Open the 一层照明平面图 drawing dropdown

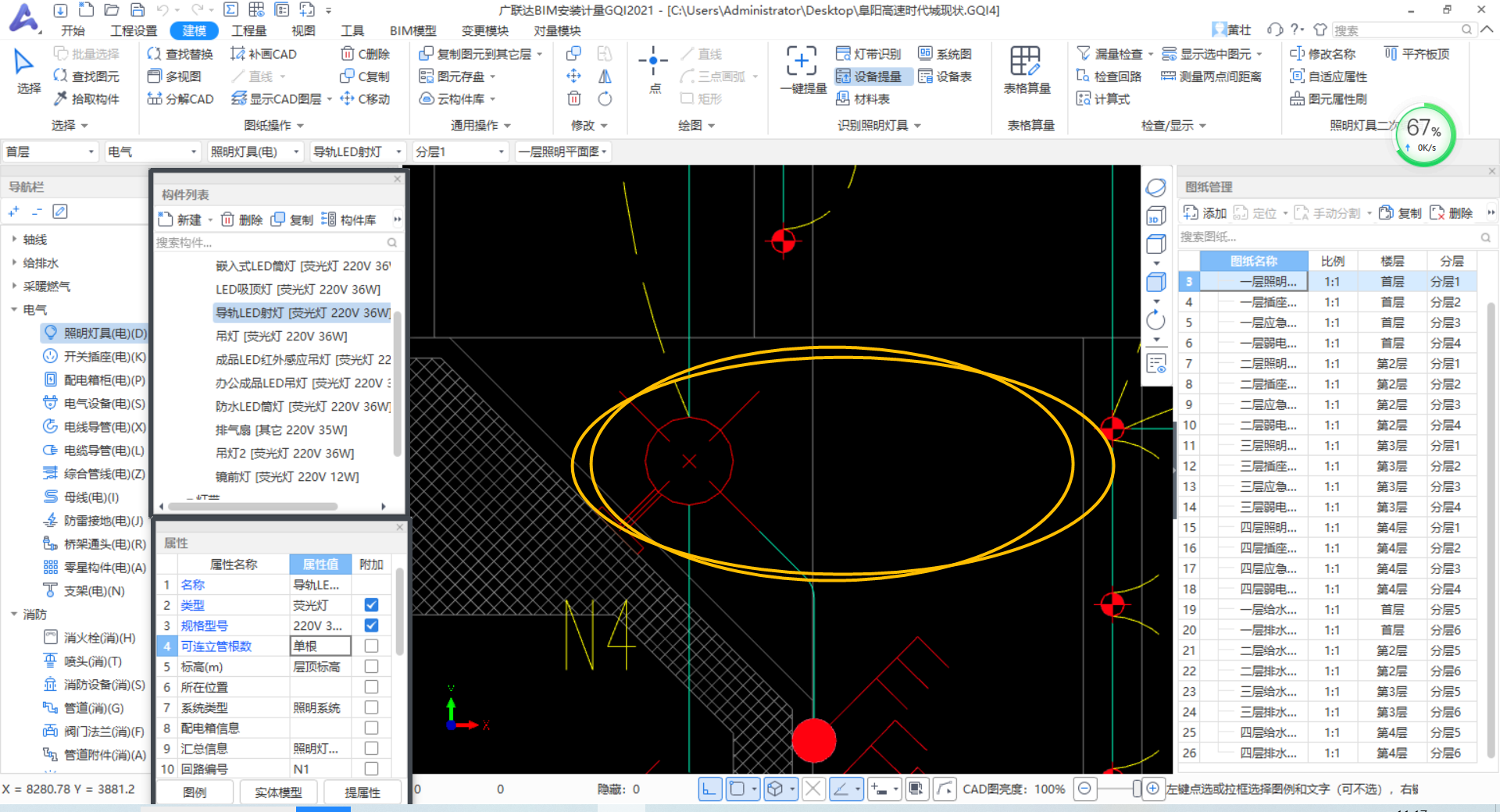click(x=562, y=151)
